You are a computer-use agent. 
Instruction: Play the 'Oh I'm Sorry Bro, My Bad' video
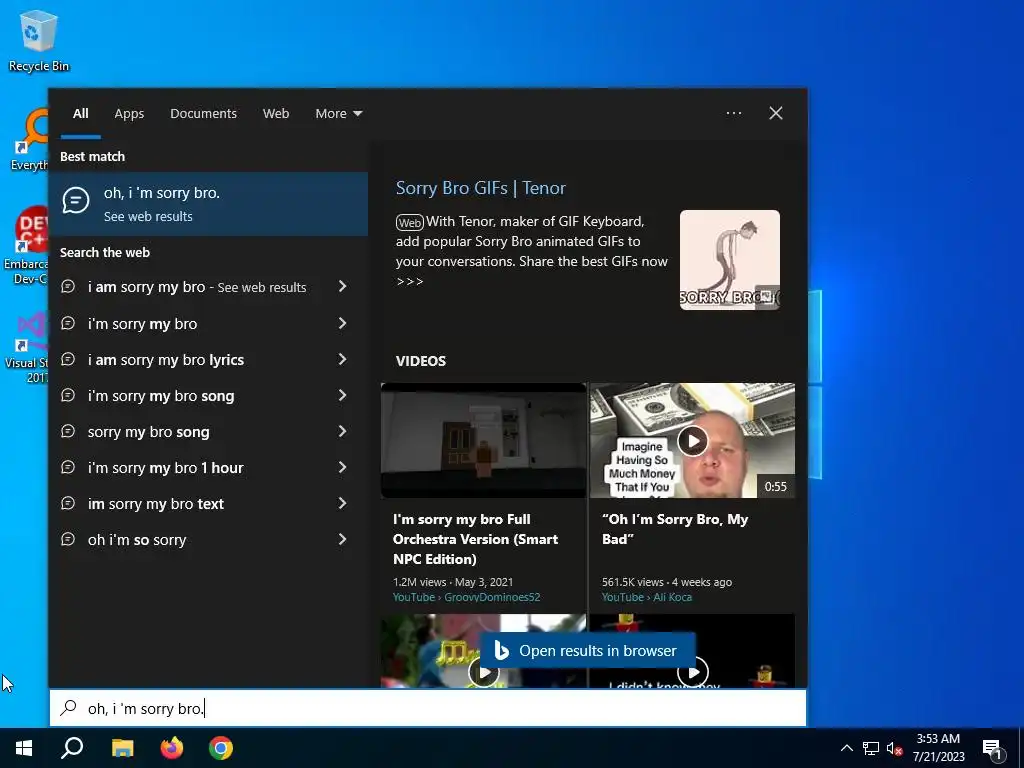pyautogui.click(x=692, y=440)
